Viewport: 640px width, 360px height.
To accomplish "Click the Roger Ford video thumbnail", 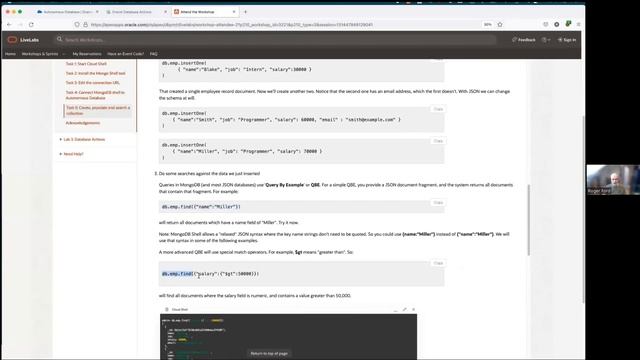I will coord(613,180).
